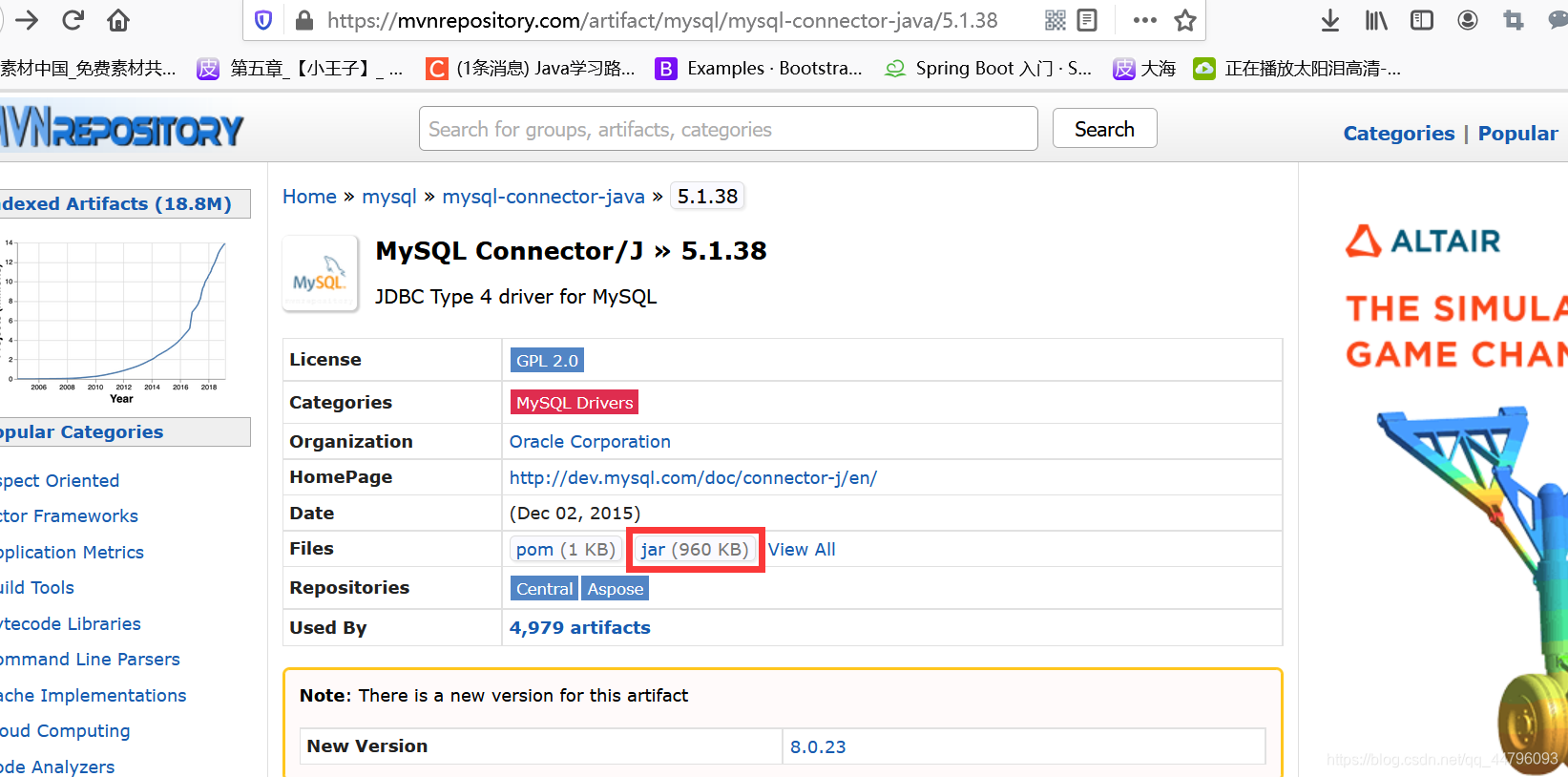This screenshot has width=1568, height=777.
Task: View site security padlock info
Action: pos(304,20)
